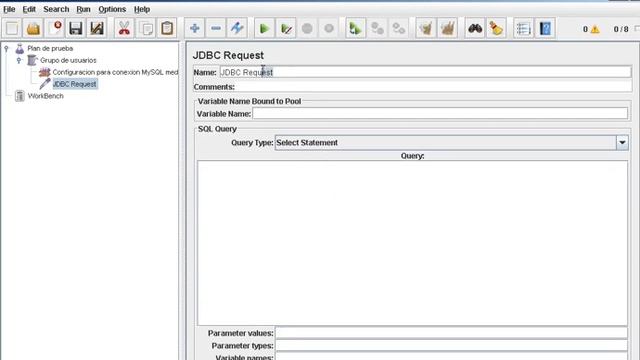The image size is (640, 360).
Task: Click the Save As toolbar icon
Action: (x=97, y=28)
